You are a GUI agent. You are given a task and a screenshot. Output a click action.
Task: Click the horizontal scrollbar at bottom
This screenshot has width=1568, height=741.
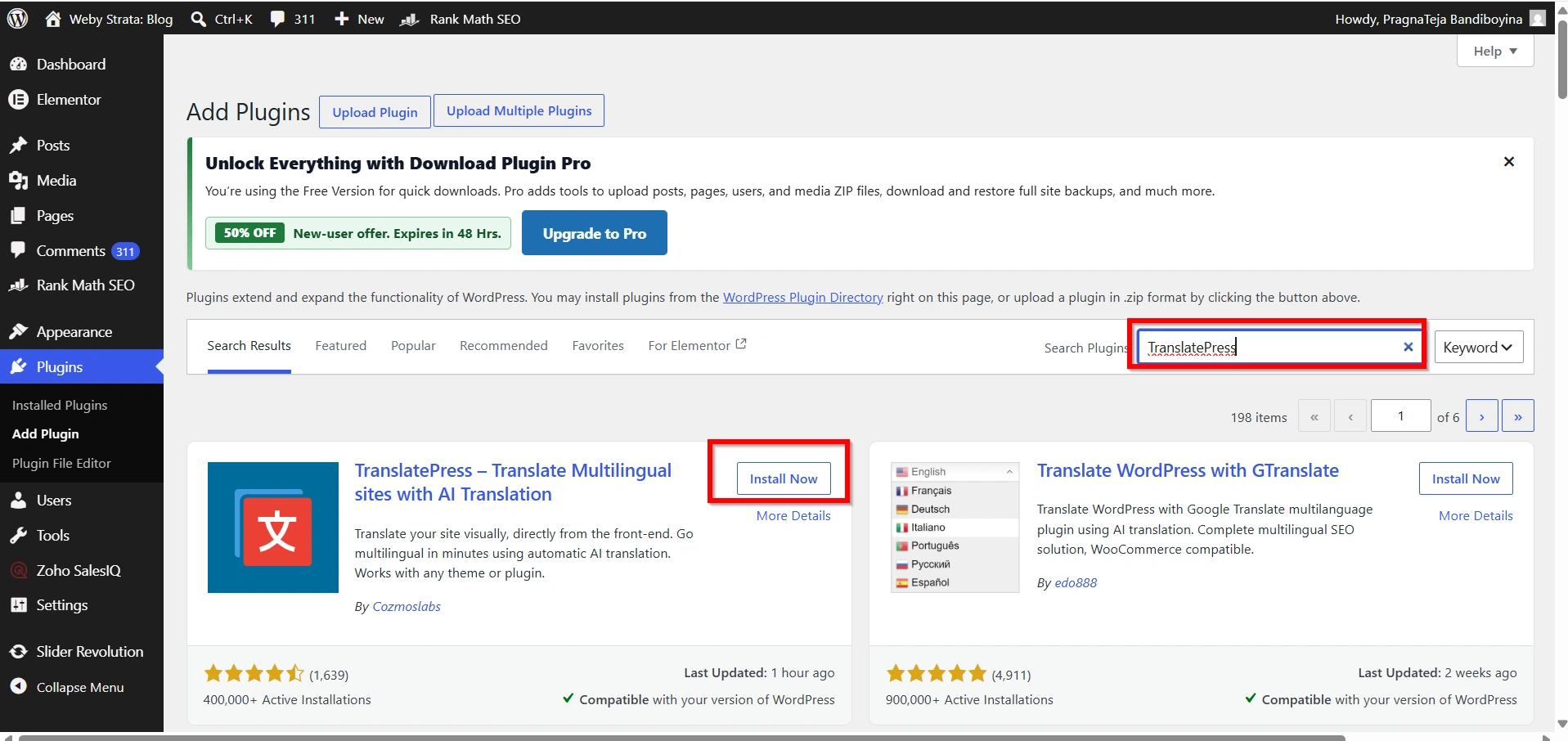pyautogui.click(x=682, y=738)
